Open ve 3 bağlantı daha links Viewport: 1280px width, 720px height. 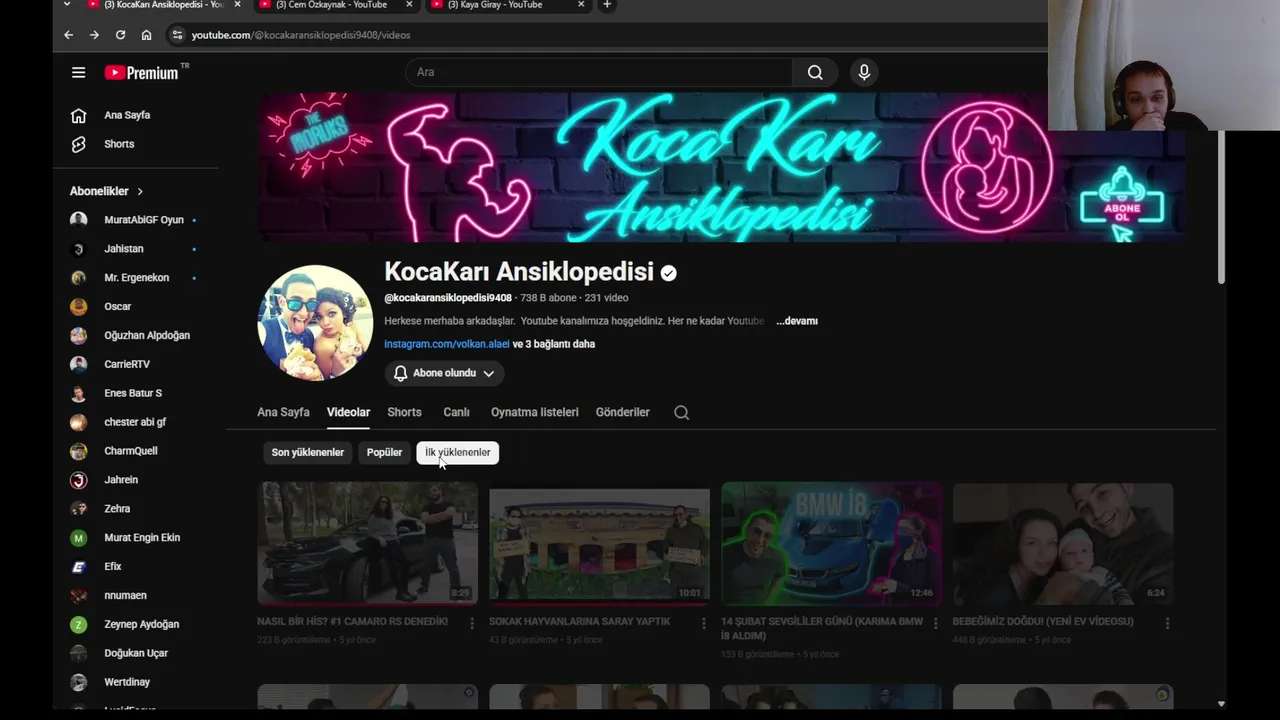[x=554, y=344]
